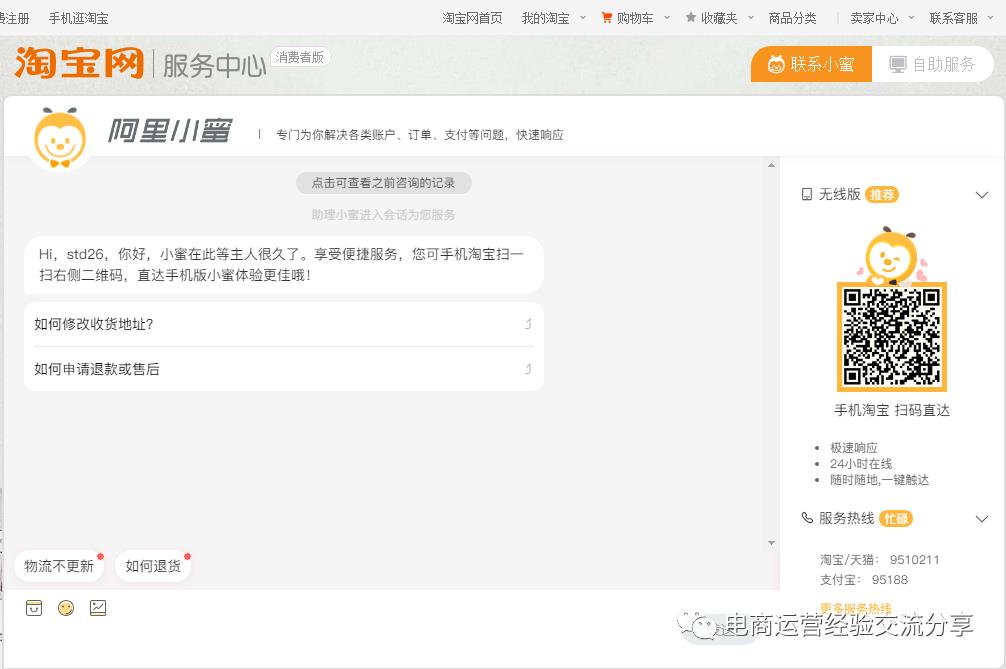
Task: Click the hotline number 9510211
Action: [914, 559]
